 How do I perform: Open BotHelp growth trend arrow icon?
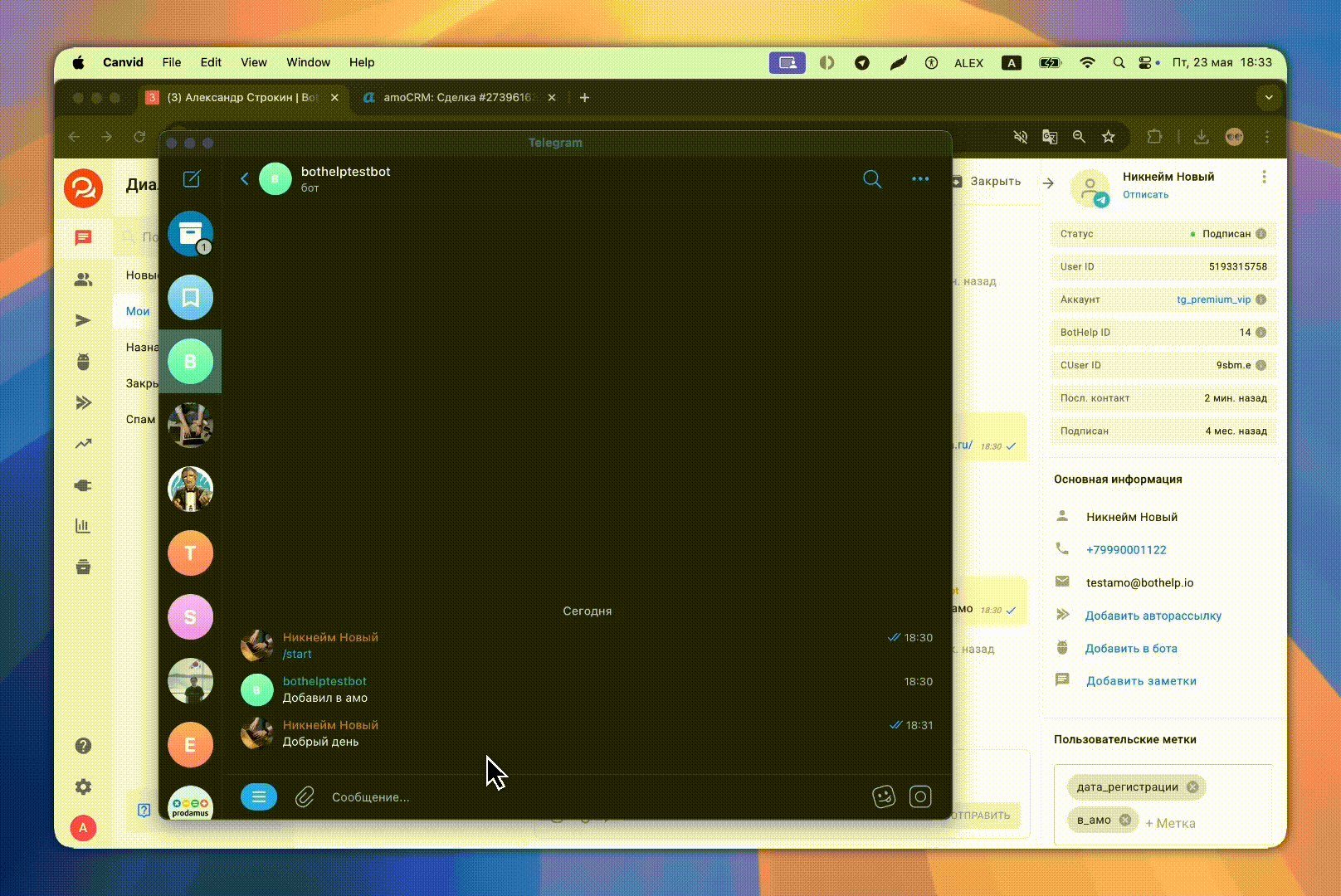(83, 444)
